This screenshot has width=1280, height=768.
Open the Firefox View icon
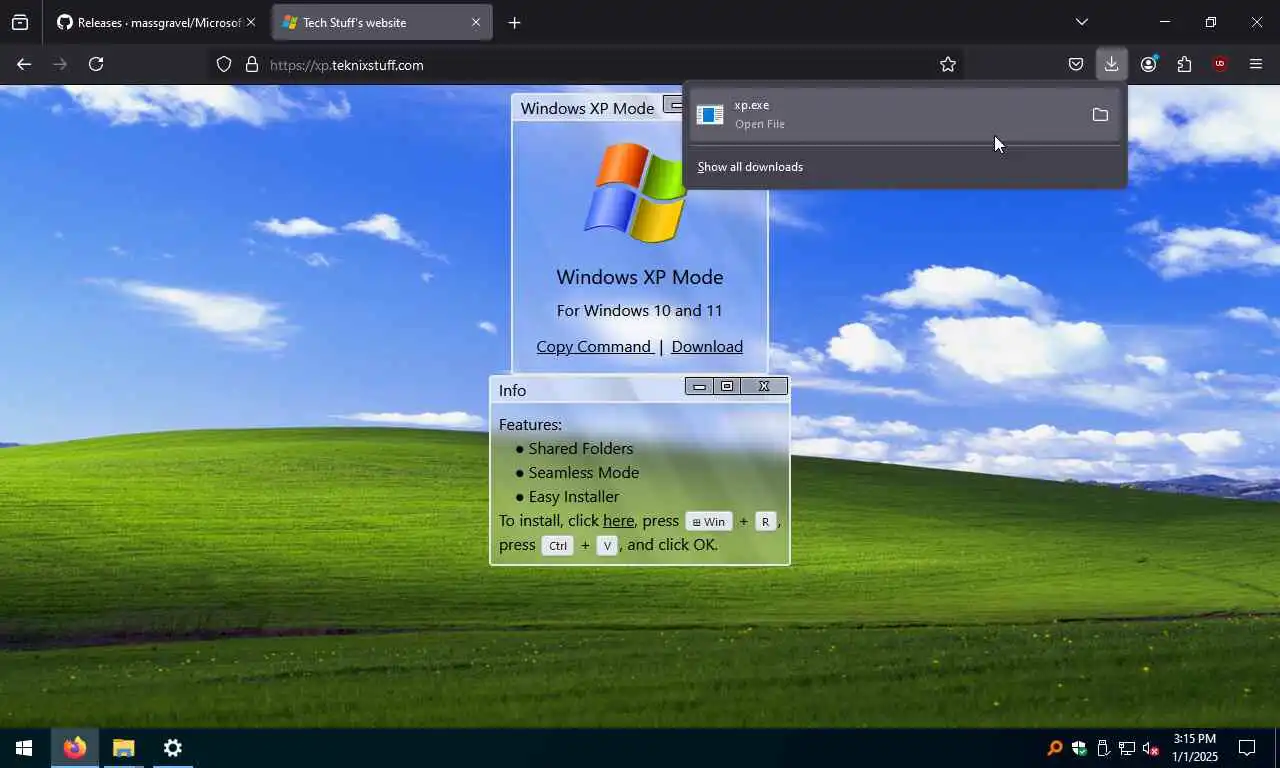pos(20,22)
